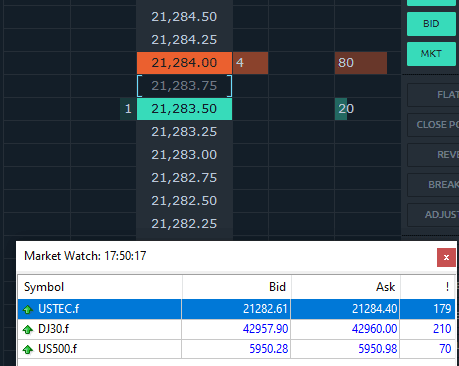459x366 pixels.
Task: Click USTEC.f spread value 179
Action: click(x=442, y=309)
